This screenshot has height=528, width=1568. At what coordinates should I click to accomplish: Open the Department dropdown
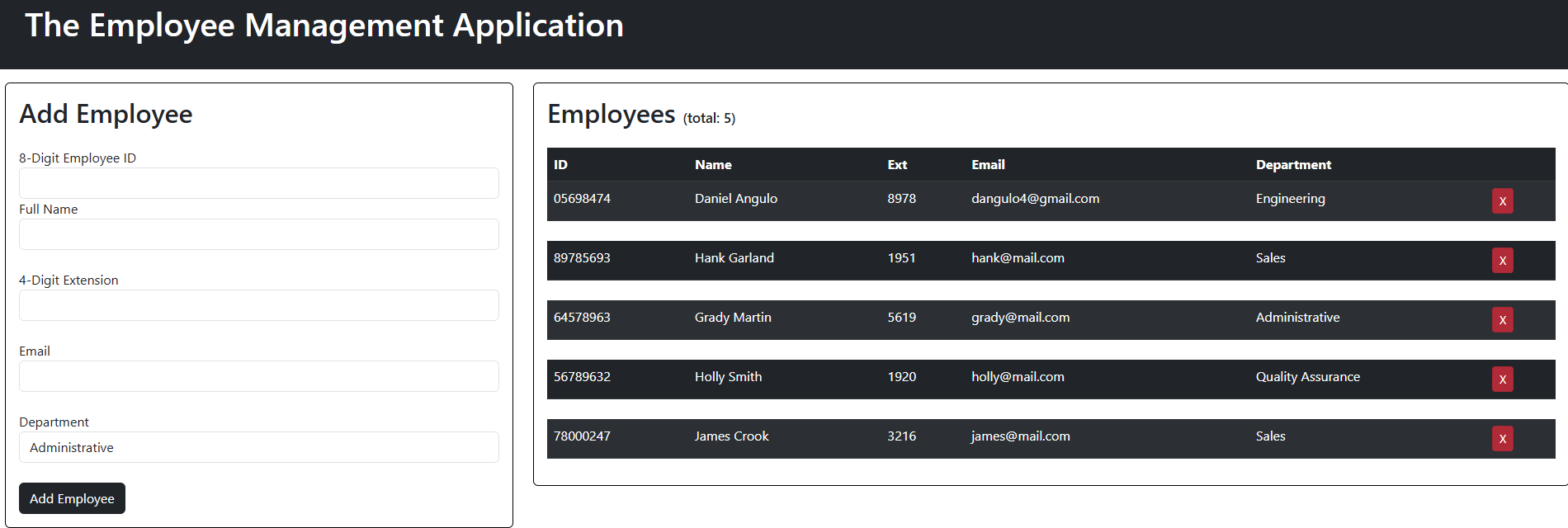[x=258, y=447]
